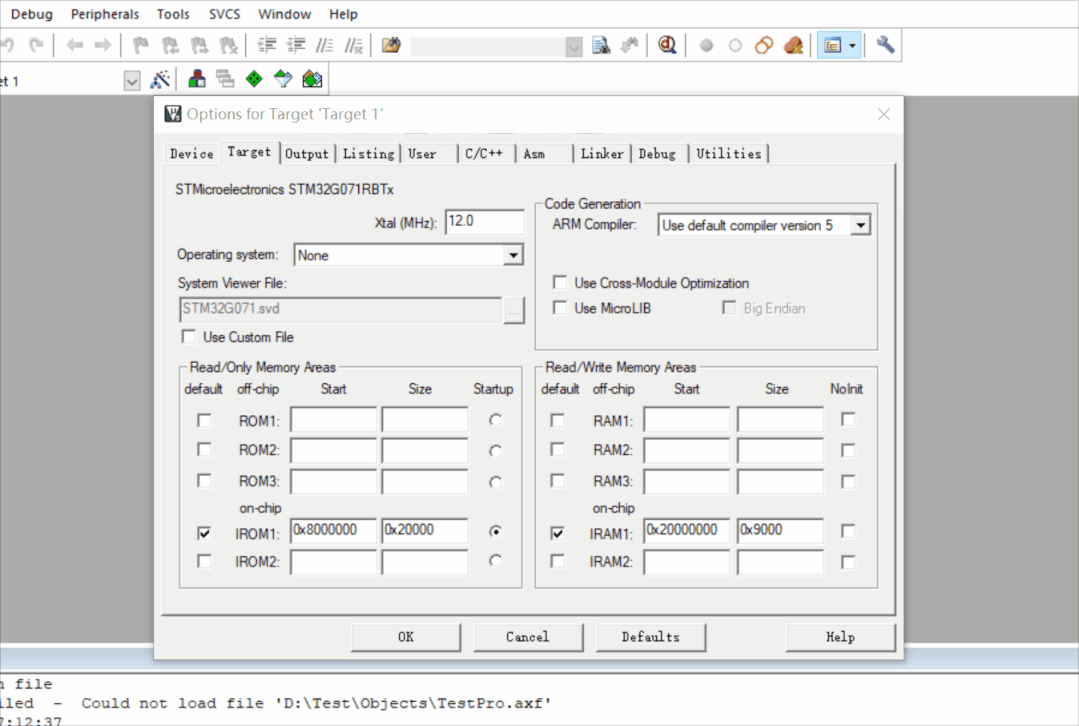Click the Kill All Breakpoints icon
The image size is (1079, 726).
pos(793,45)
